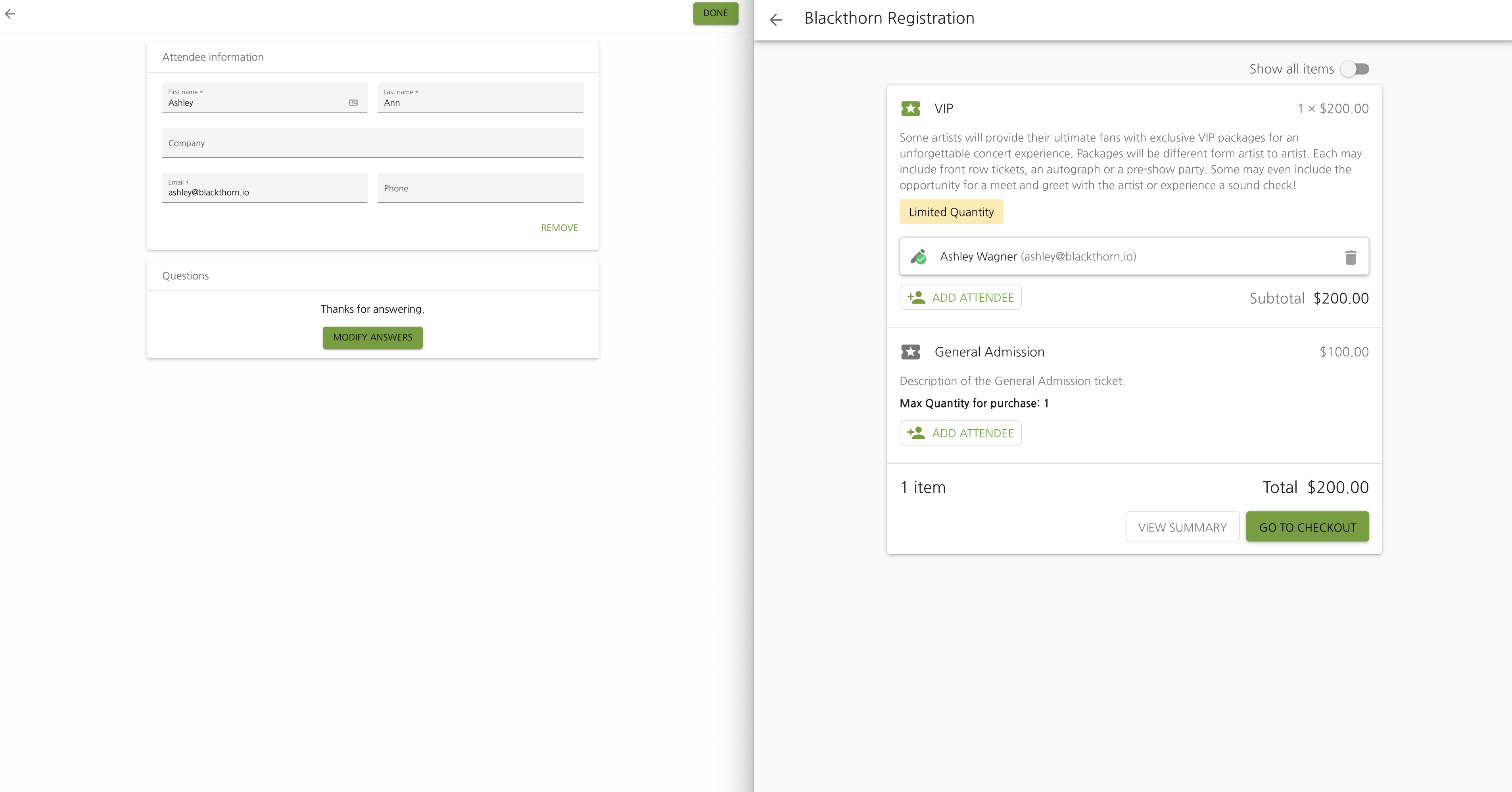Screen dimensions: 1512x792
Task: Click add-person icon under VIP ticket
Action: (916, 297)
